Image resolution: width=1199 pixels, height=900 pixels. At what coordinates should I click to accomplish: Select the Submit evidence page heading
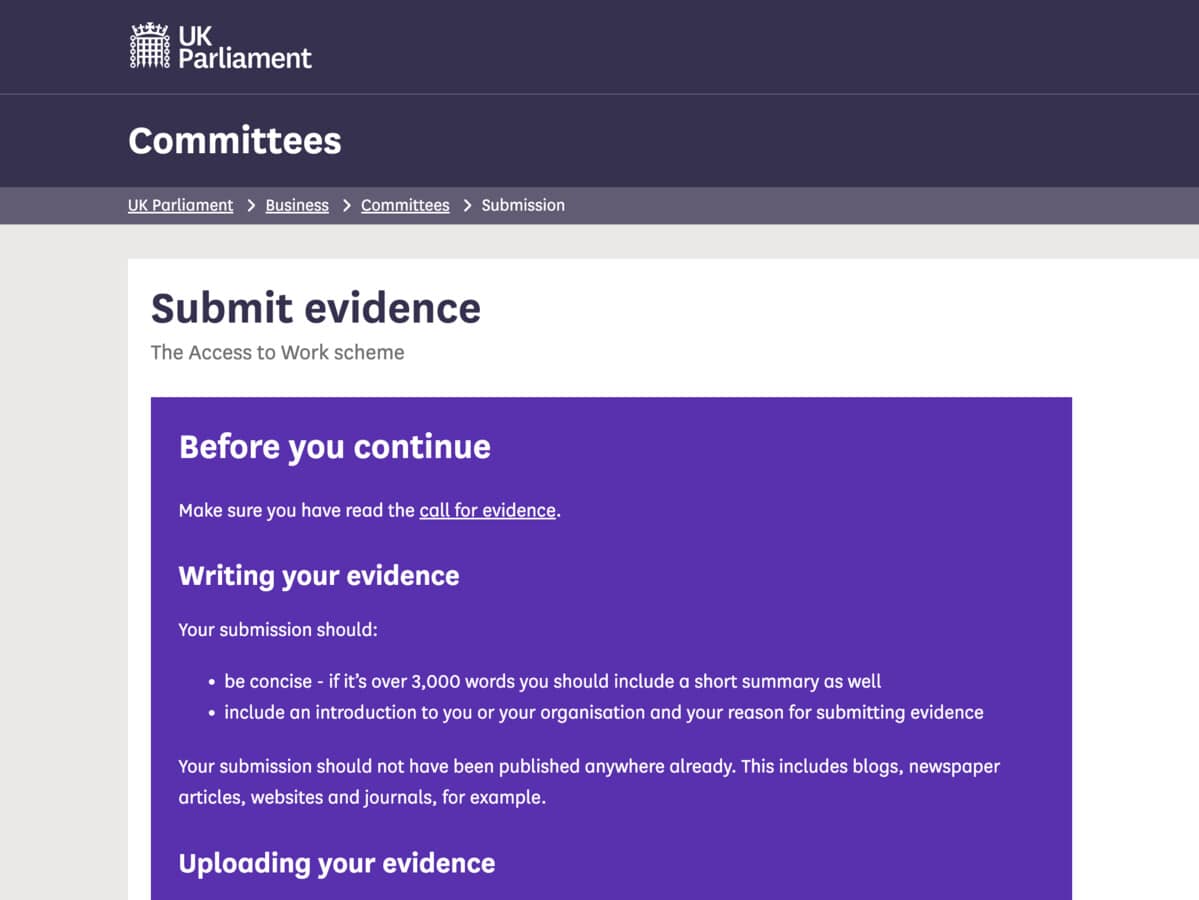click(x=316, y=308)
